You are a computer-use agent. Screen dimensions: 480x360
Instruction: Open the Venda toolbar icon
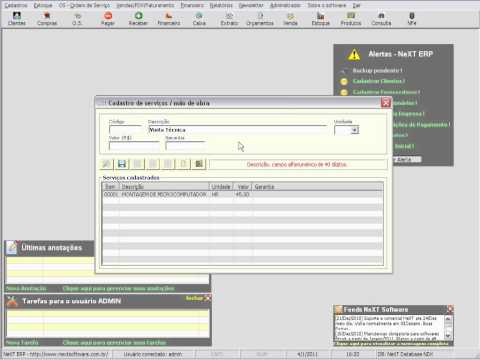tap(290, 19)
